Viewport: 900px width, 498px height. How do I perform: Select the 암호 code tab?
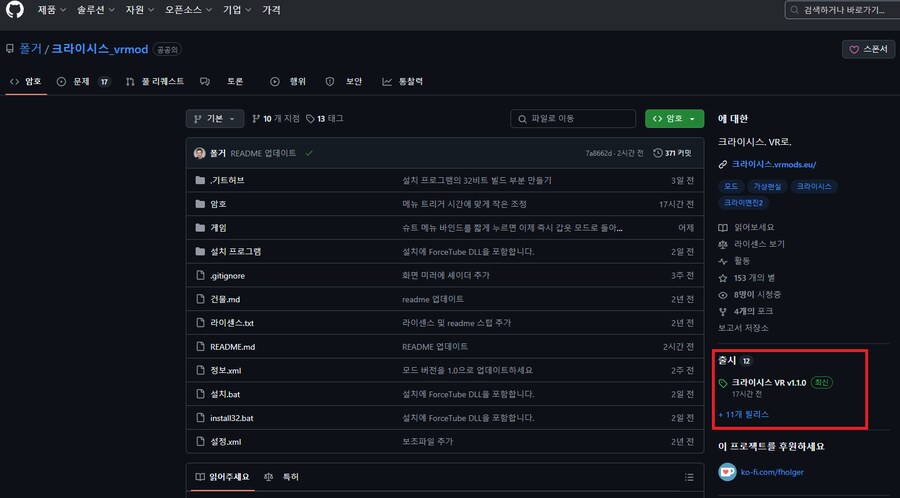[26, 81]
